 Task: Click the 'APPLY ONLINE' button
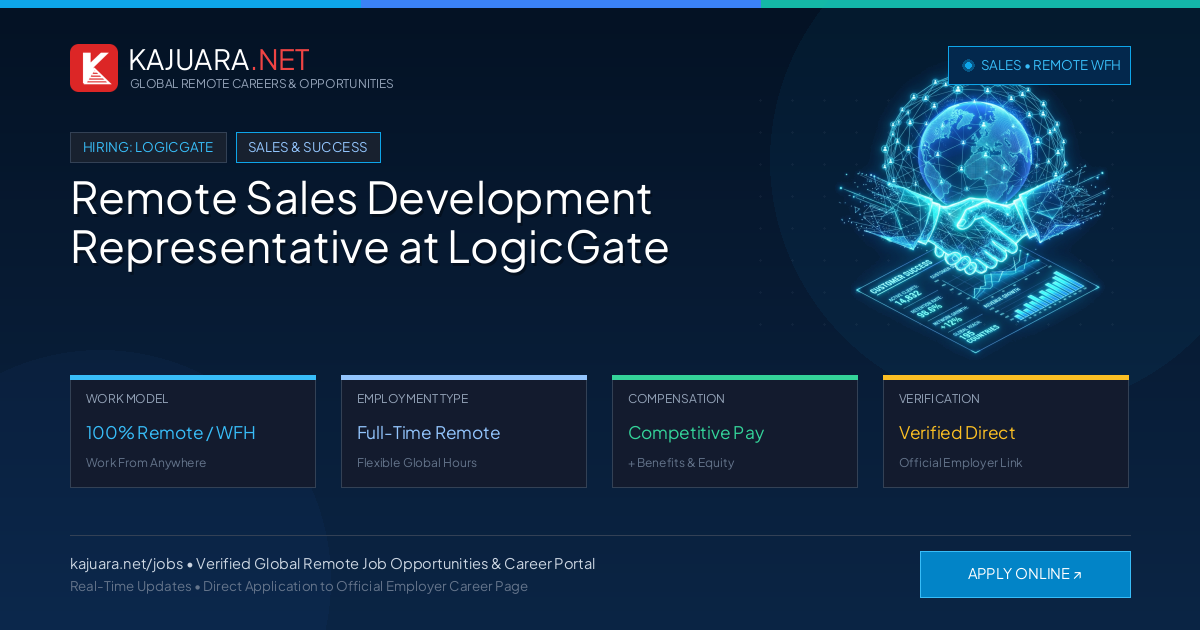click(1025, 574)
